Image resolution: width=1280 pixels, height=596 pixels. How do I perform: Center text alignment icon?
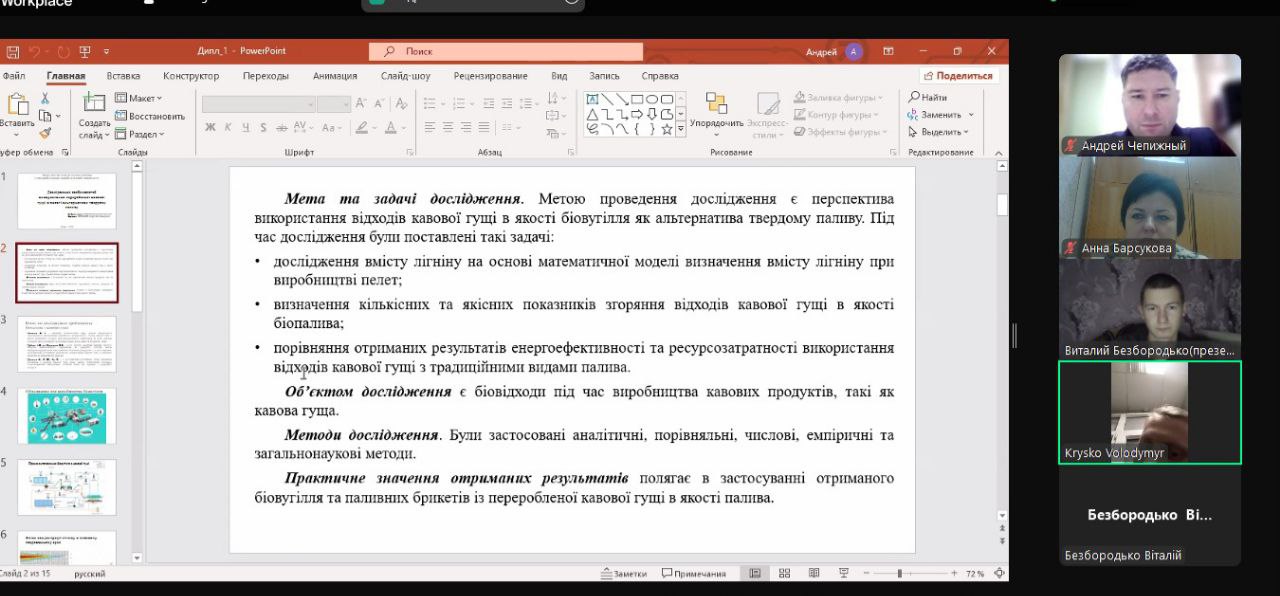pyautogui.click(x=450, y=127)
